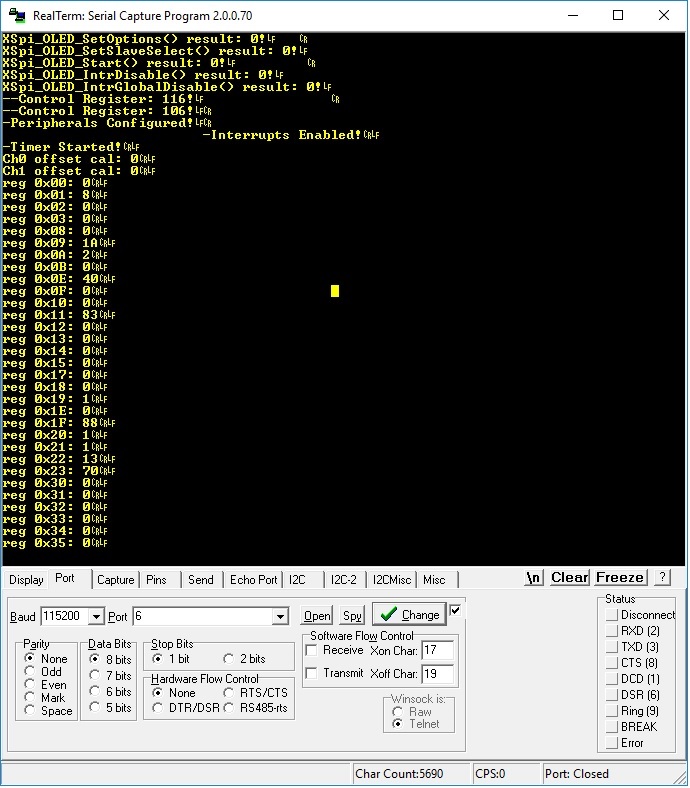This screenshot has height=788, width=690.
Task: Select RS485-rts hardware flow control
Action: (256, 708)
